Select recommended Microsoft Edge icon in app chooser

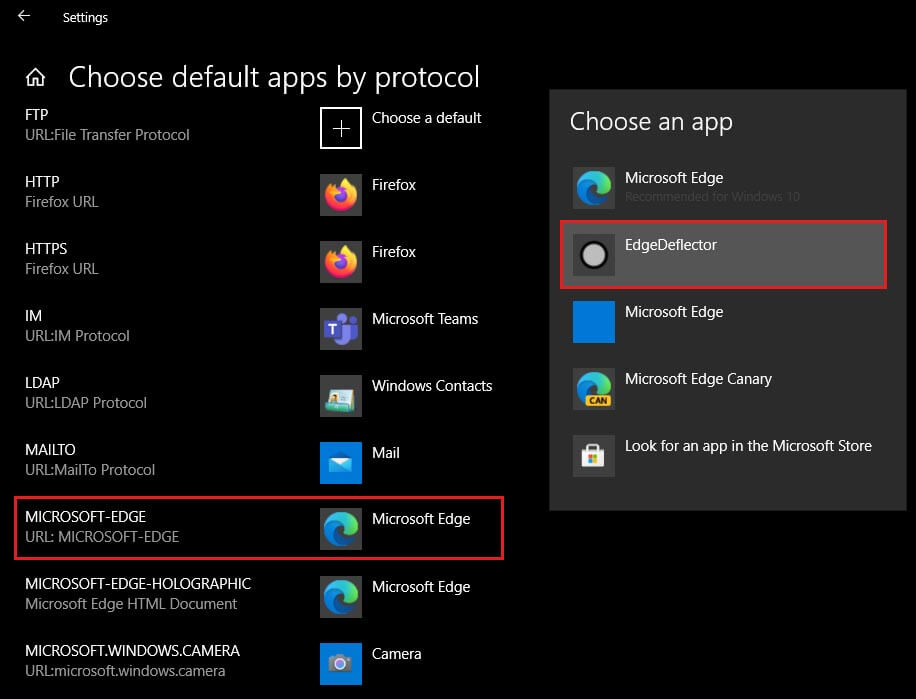(x=594, y=188)
